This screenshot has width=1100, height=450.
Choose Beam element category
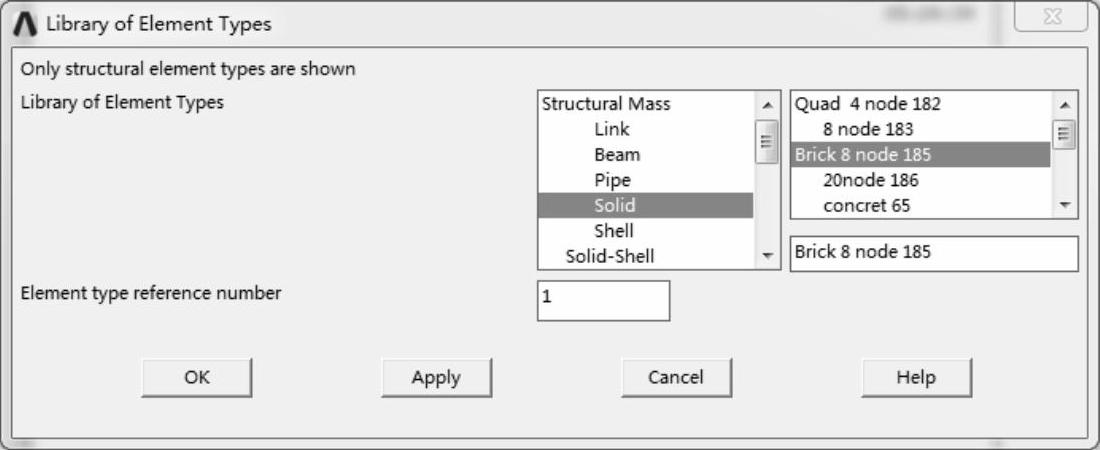point(617,155)
